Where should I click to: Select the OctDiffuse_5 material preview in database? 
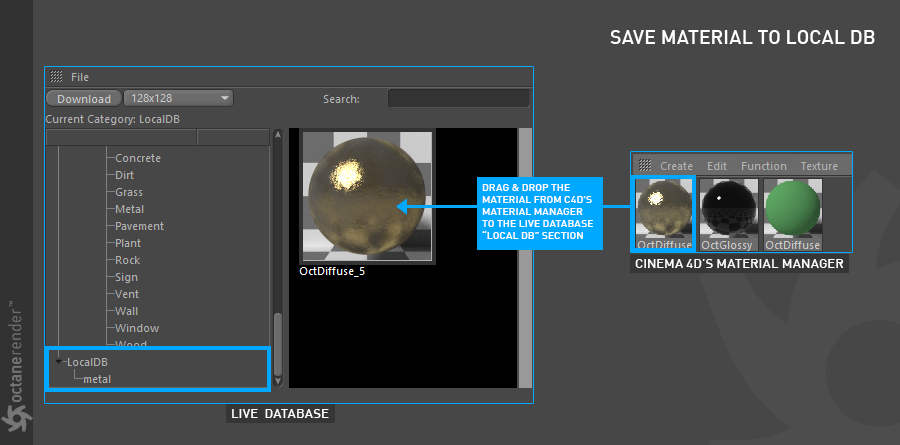367,196
